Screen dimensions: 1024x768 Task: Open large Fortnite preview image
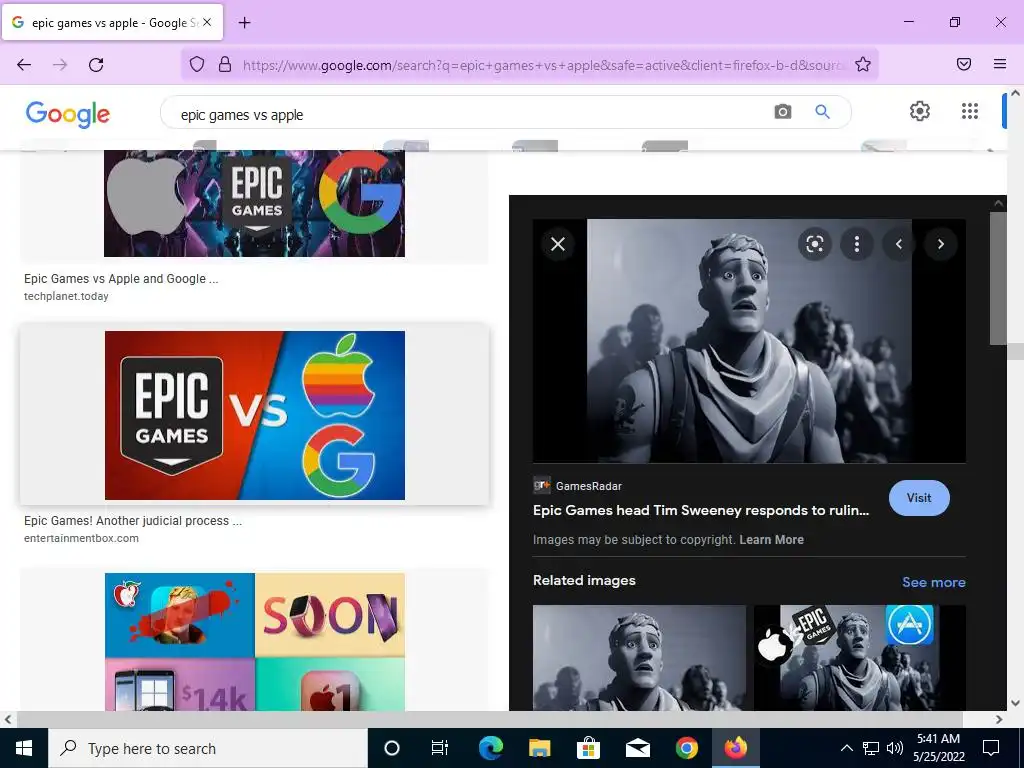pos(749,341)
